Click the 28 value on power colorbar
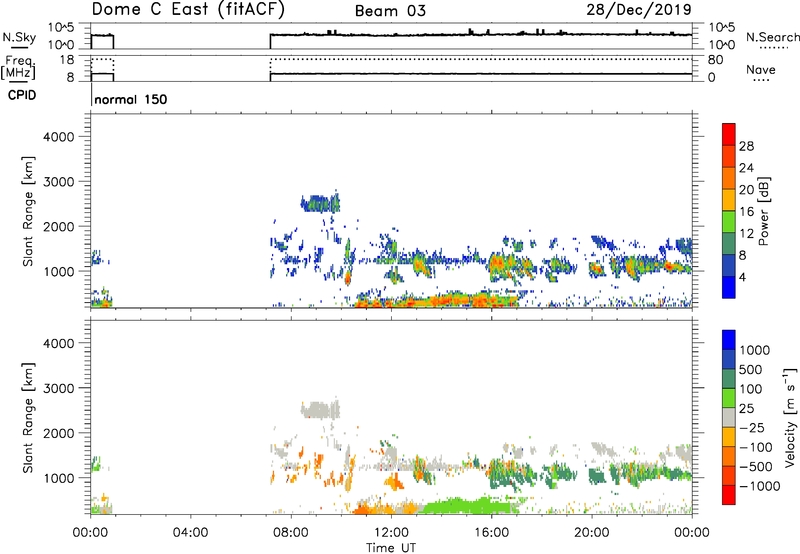800x554 pixels. click(x=746, y=146)
